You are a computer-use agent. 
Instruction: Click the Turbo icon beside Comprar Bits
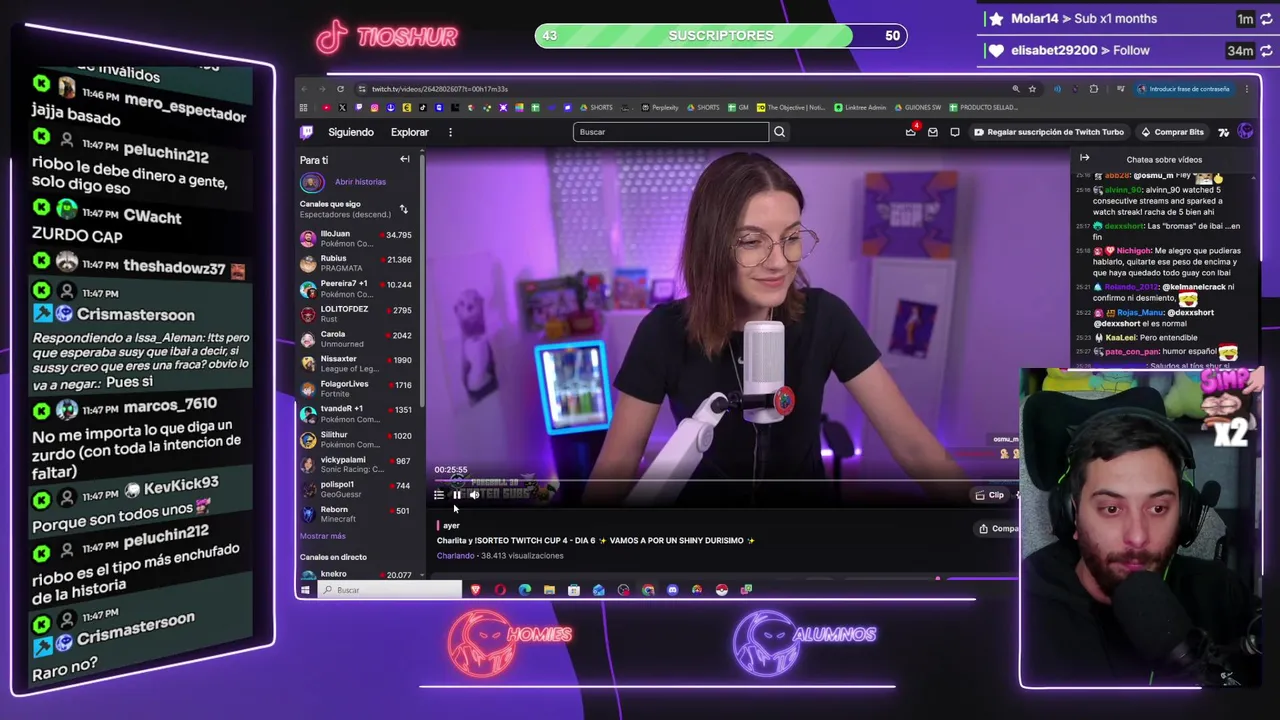1223,132
